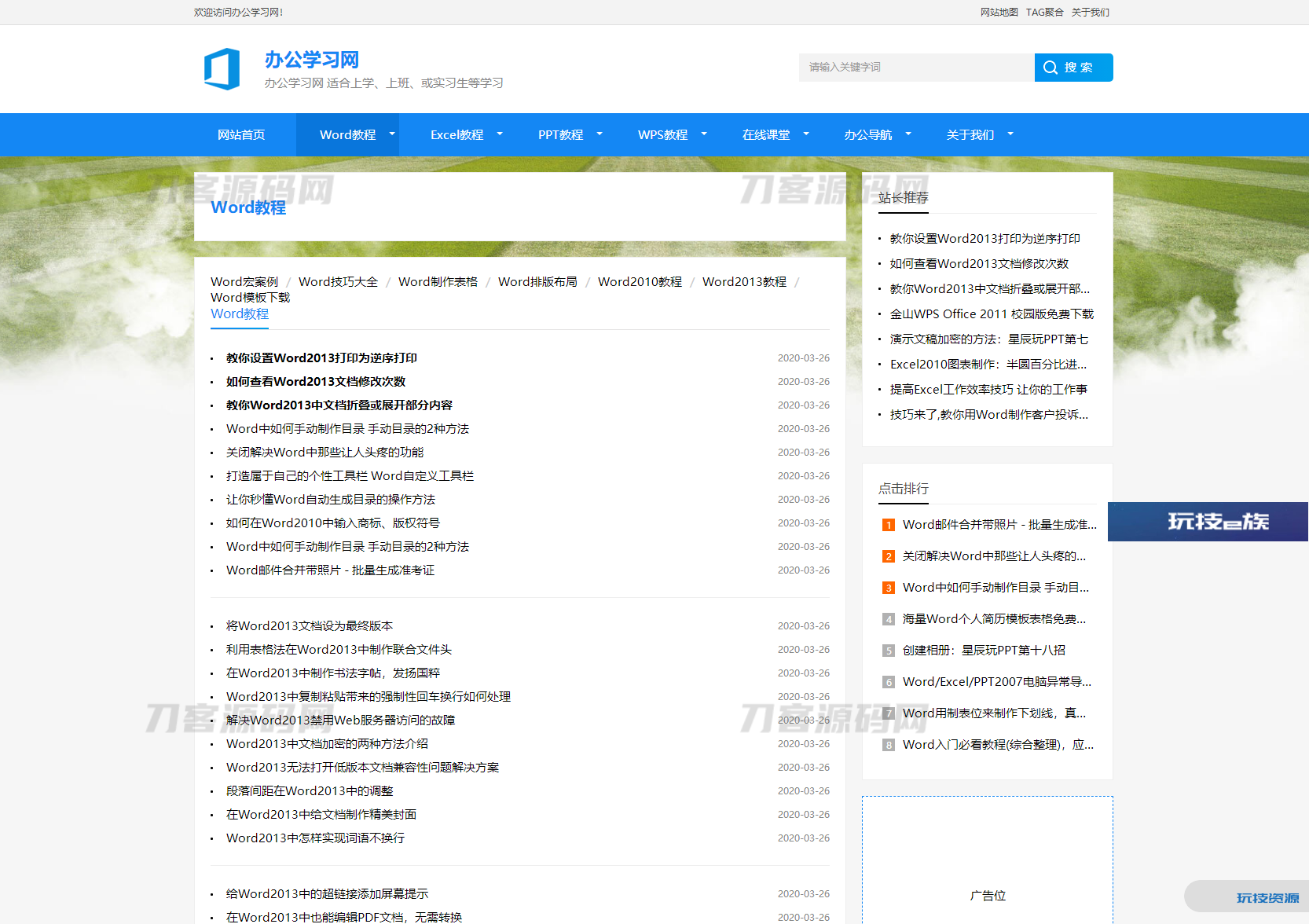Open the Word教程 nav menu
1309x924 pixels.
[x=347, y=134]
